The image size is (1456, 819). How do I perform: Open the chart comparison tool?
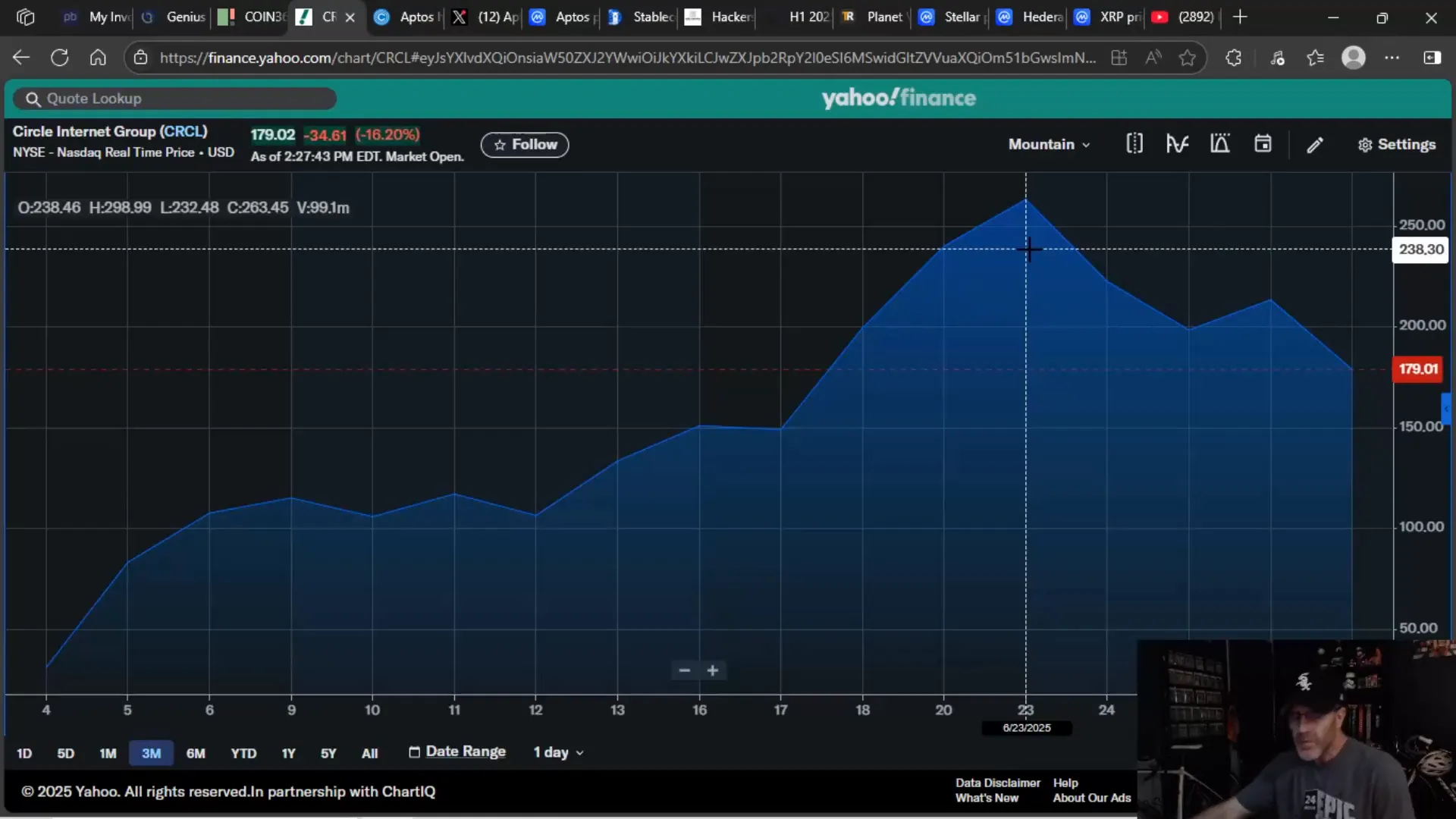pos(1134,144)
